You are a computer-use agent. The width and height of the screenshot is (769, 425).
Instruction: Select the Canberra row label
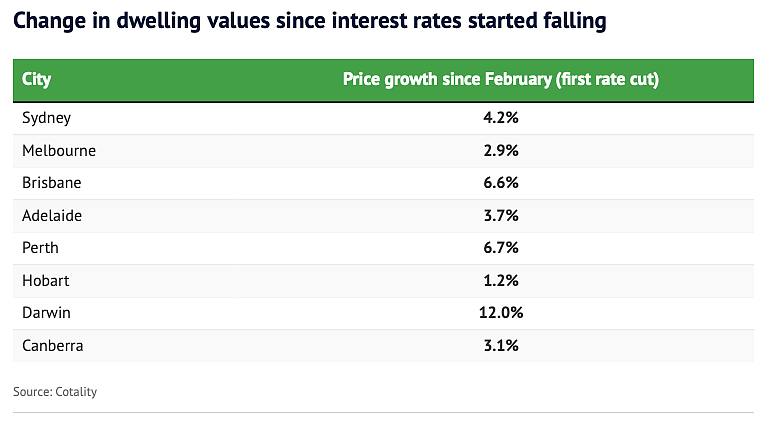click(52, 346)
